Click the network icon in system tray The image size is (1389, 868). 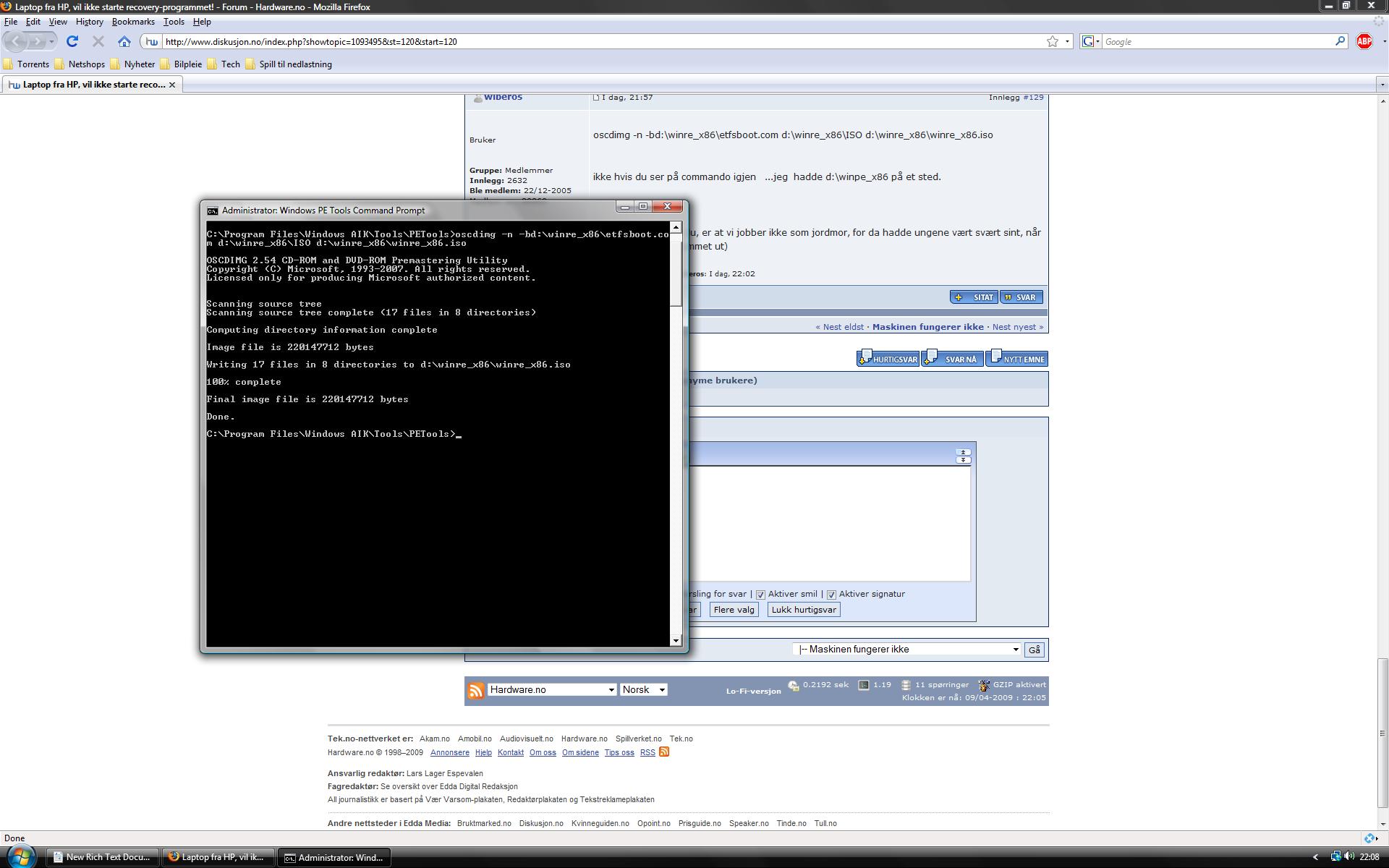point(1335,857)
